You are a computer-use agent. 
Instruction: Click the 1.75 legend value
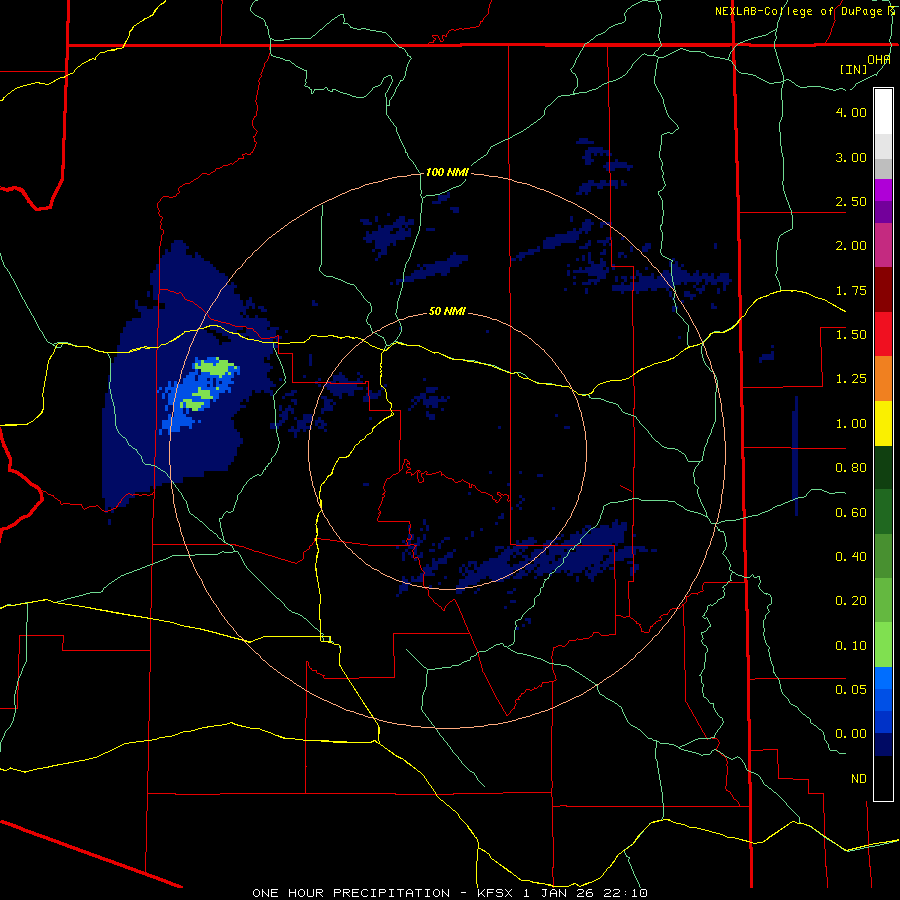click(851, 290)
